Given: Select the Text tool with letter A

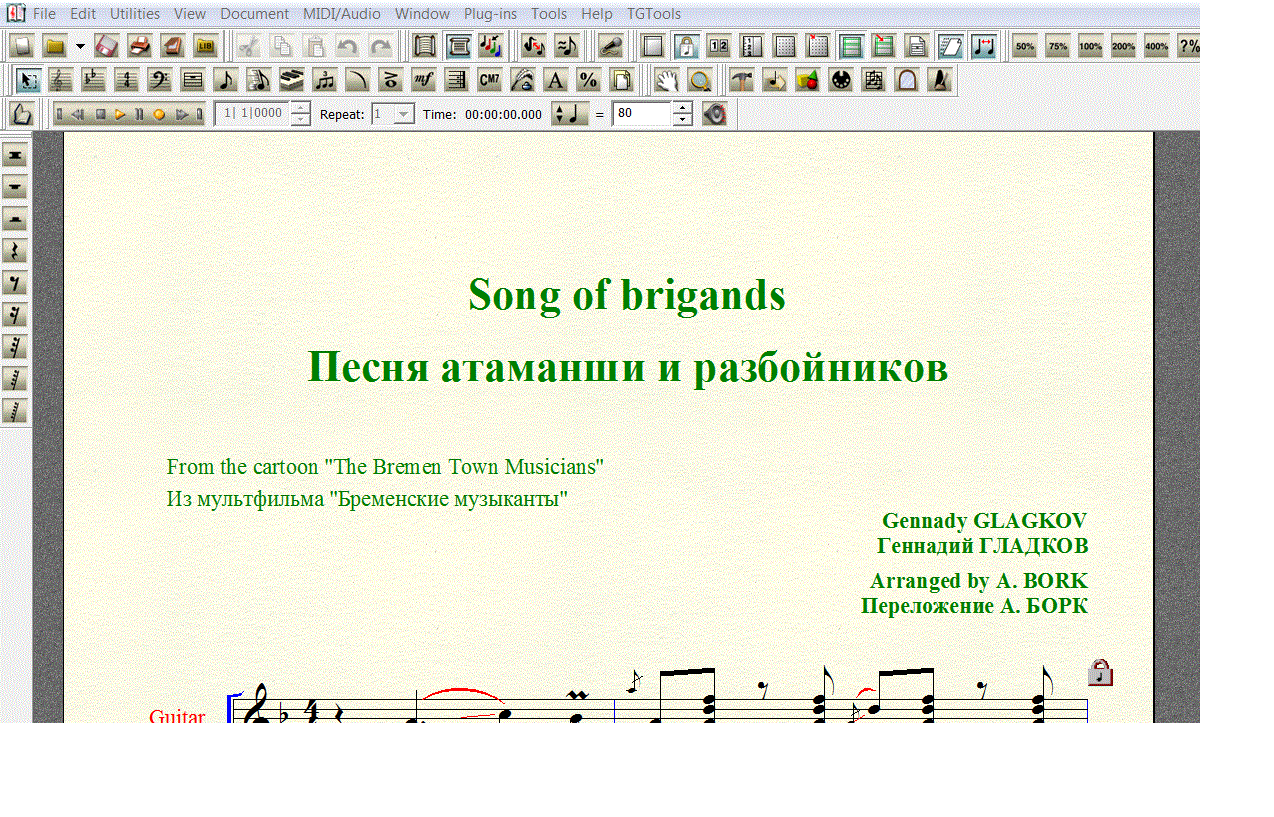Looking at the screenshot, I should 554,80.
